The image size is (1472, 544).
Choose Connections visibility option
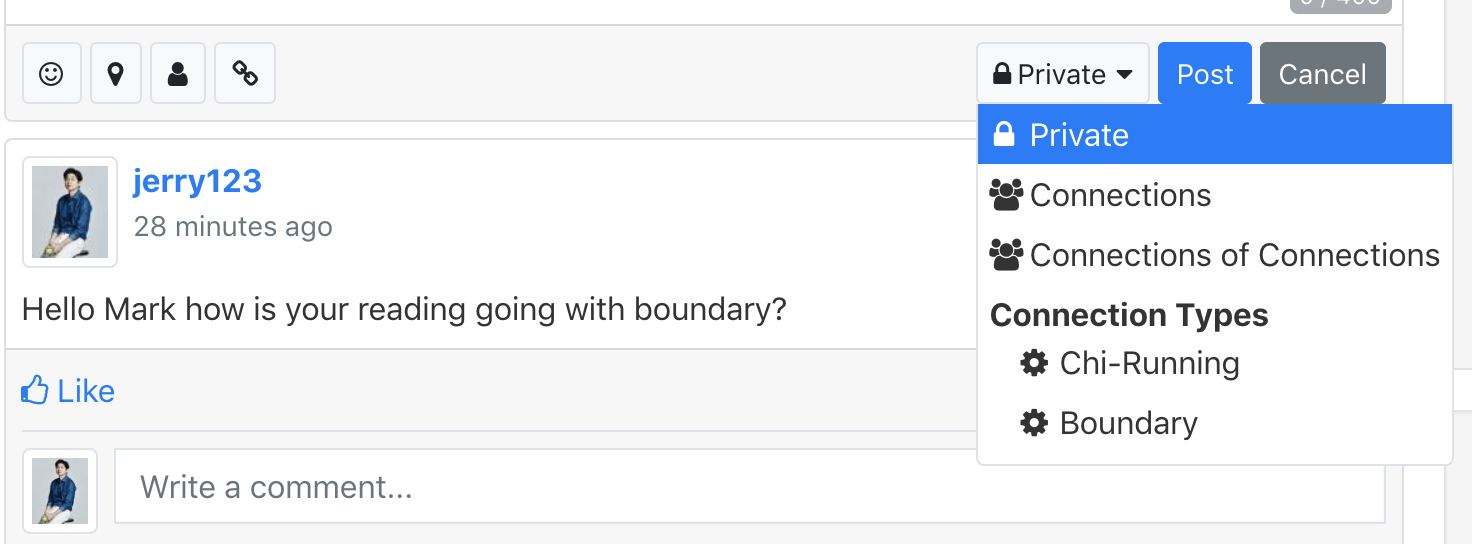(x=1214, y=195)
